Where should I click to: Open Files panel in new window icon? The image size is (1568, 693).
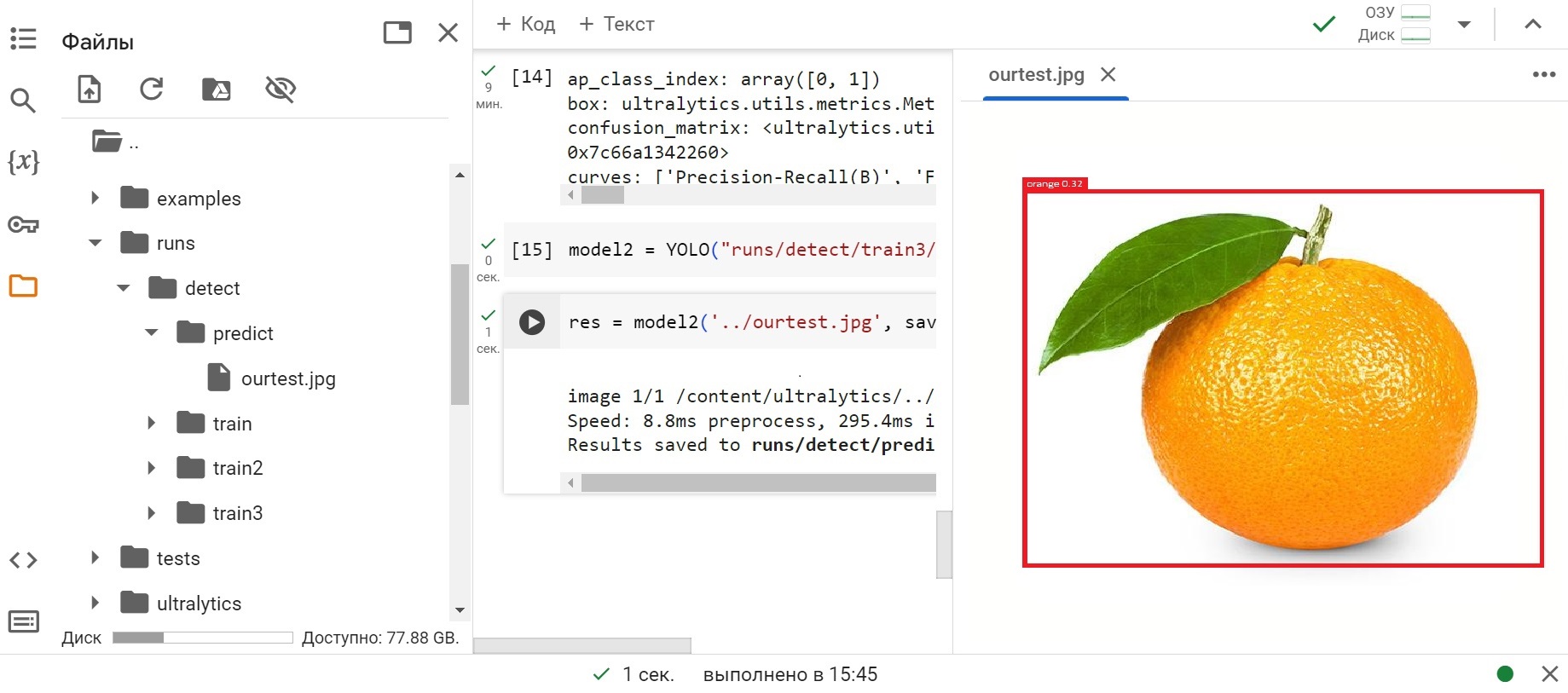pyautogui.click(x=397, y=32)
